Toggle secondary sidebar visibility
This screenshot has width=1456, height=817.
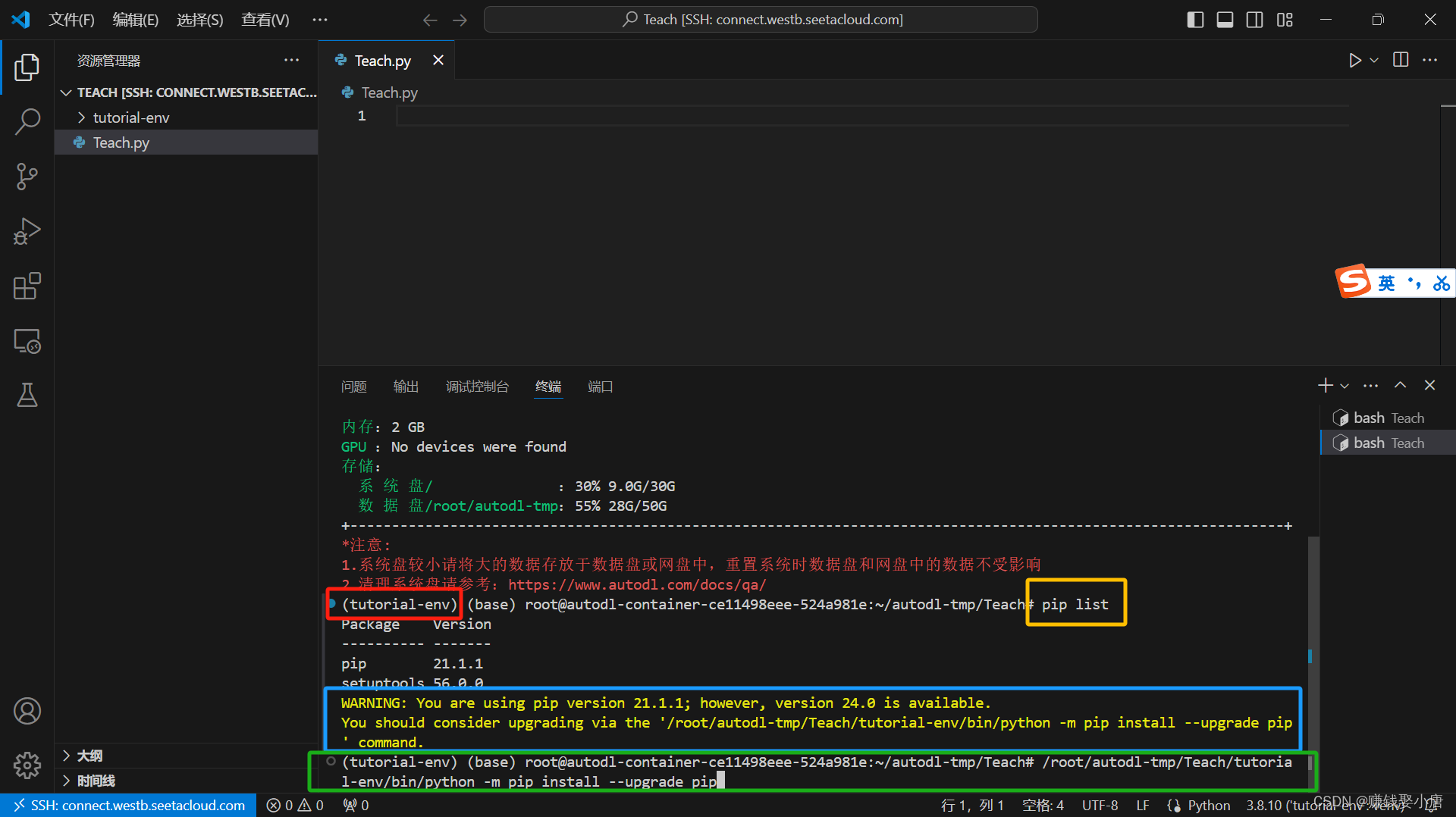tap(1254, 20)
